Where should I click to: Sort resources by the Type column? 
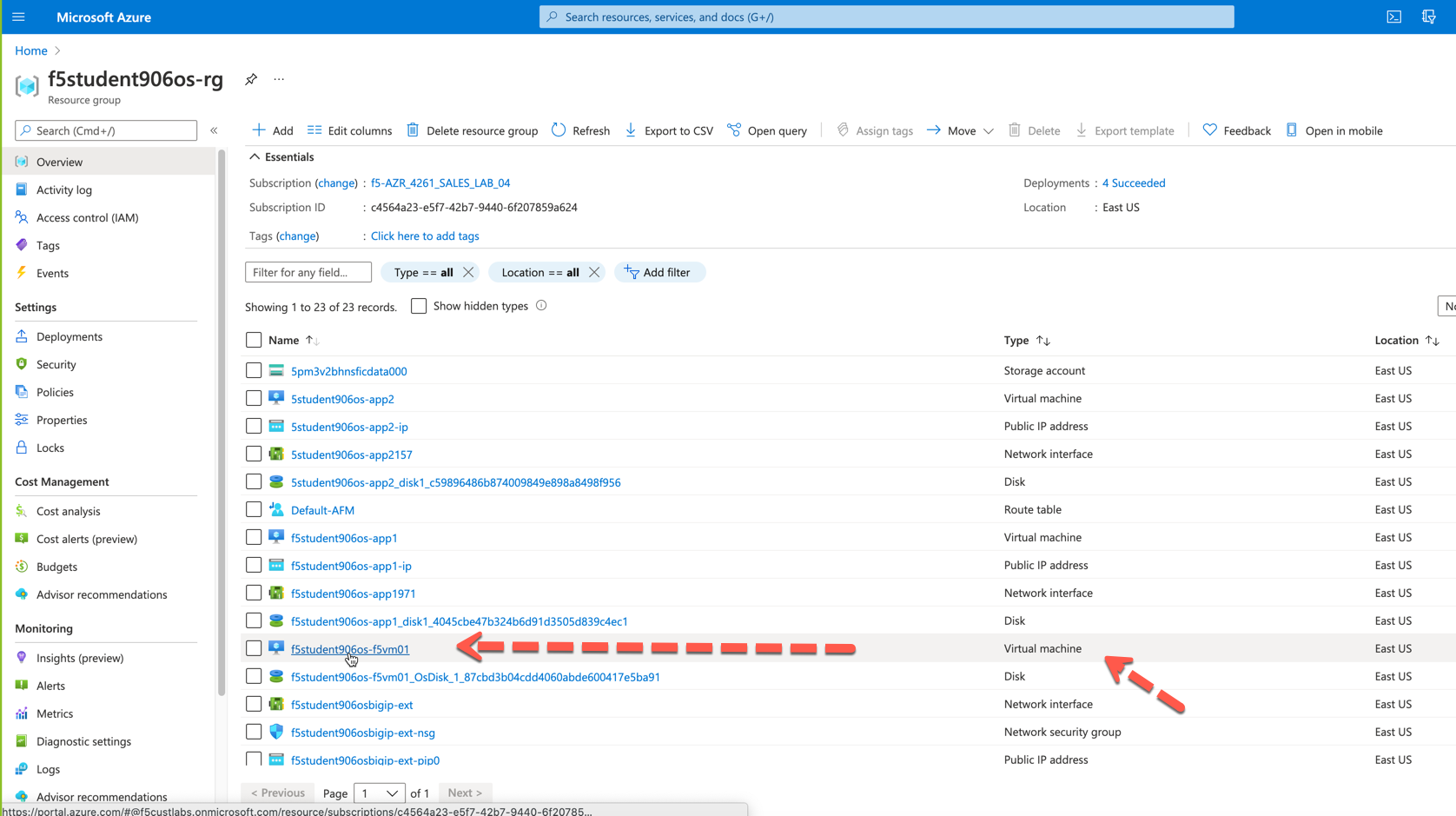click(x=1027, y=341)
